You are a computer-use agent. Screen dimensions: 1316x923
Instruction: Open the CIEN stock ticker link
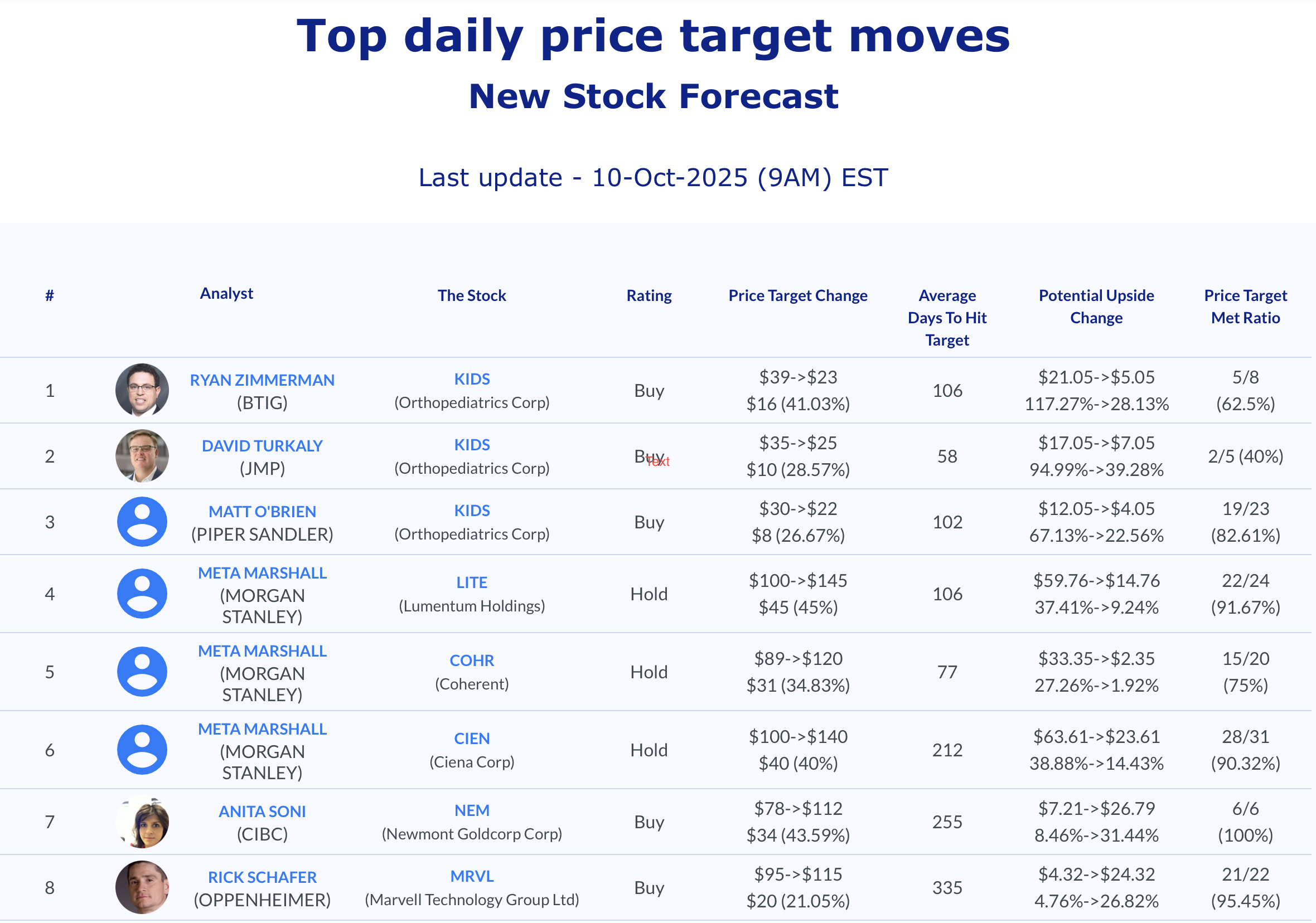472,738
